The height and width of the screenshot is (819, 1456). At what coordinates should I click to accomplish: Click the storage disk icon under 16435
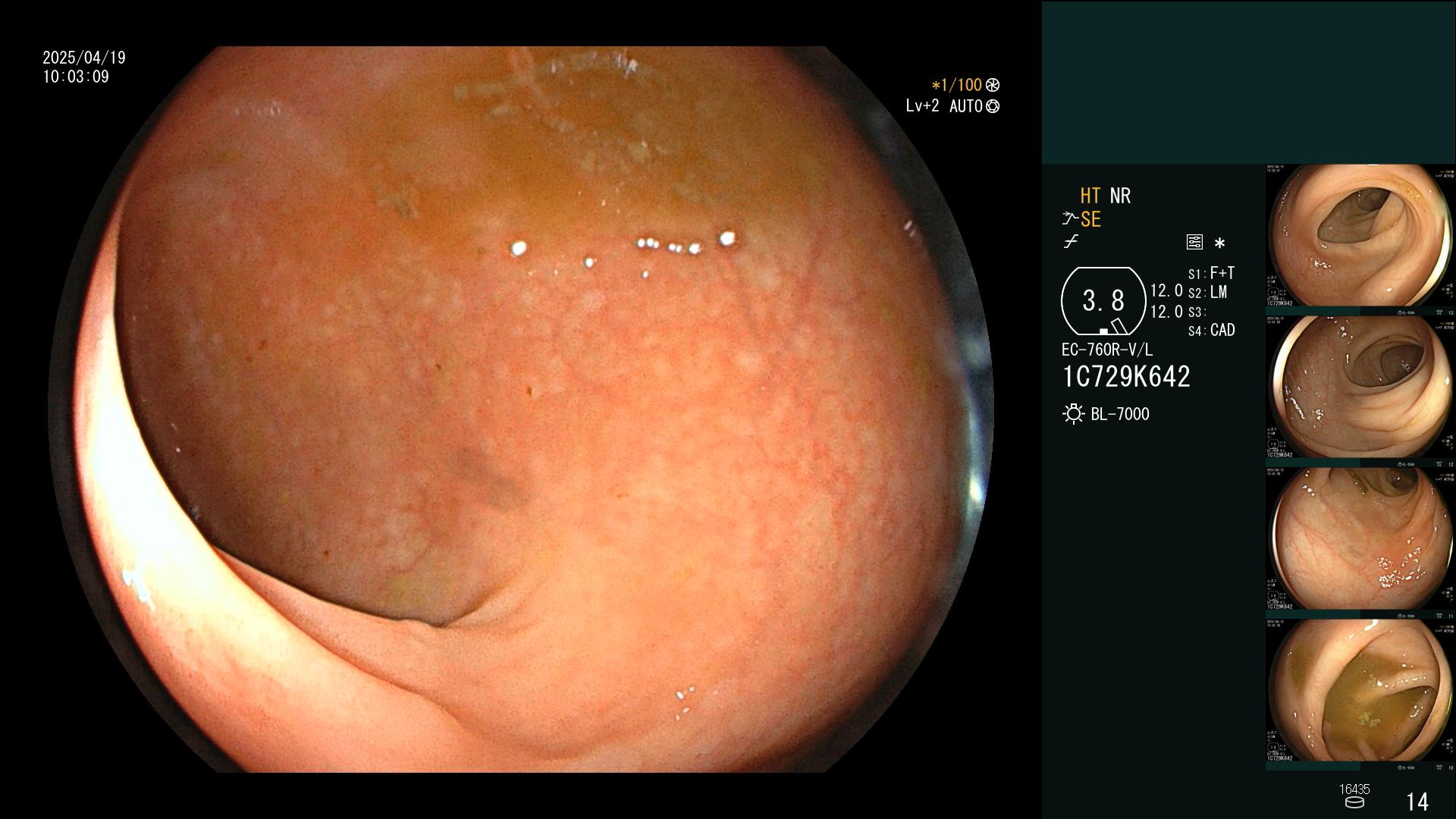(x=1354, y=802)
